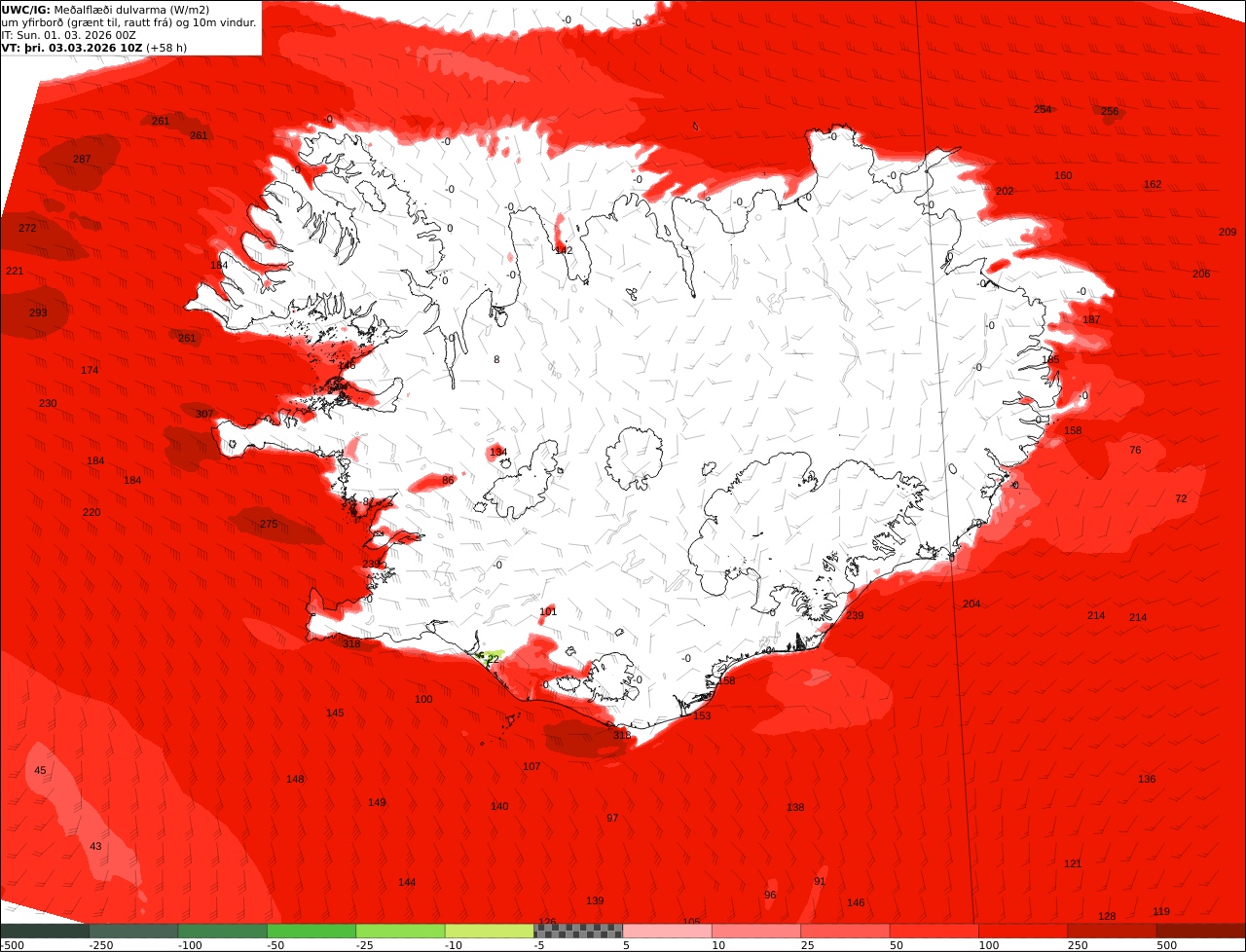Click the map value '272'
The height and width of the screenshot is (952, 1246).
27,228
